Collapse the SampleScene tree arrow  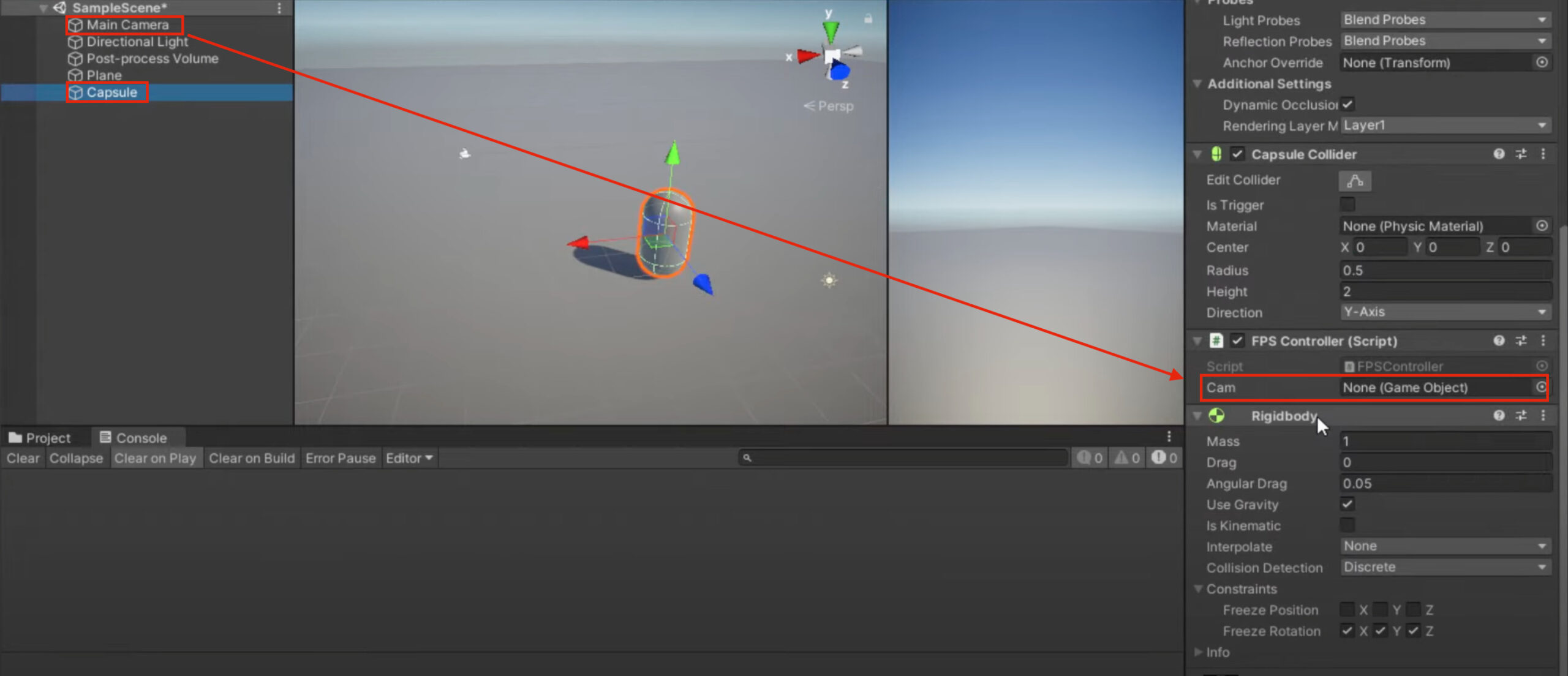pyautogui.click(x=43, y=8)
